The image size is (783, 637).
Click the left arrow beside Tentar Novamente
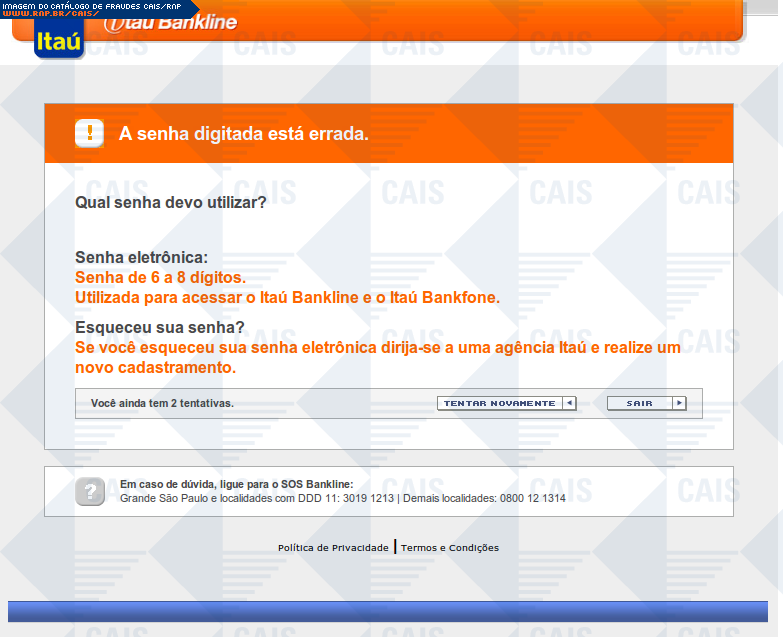tap(569, 403)
